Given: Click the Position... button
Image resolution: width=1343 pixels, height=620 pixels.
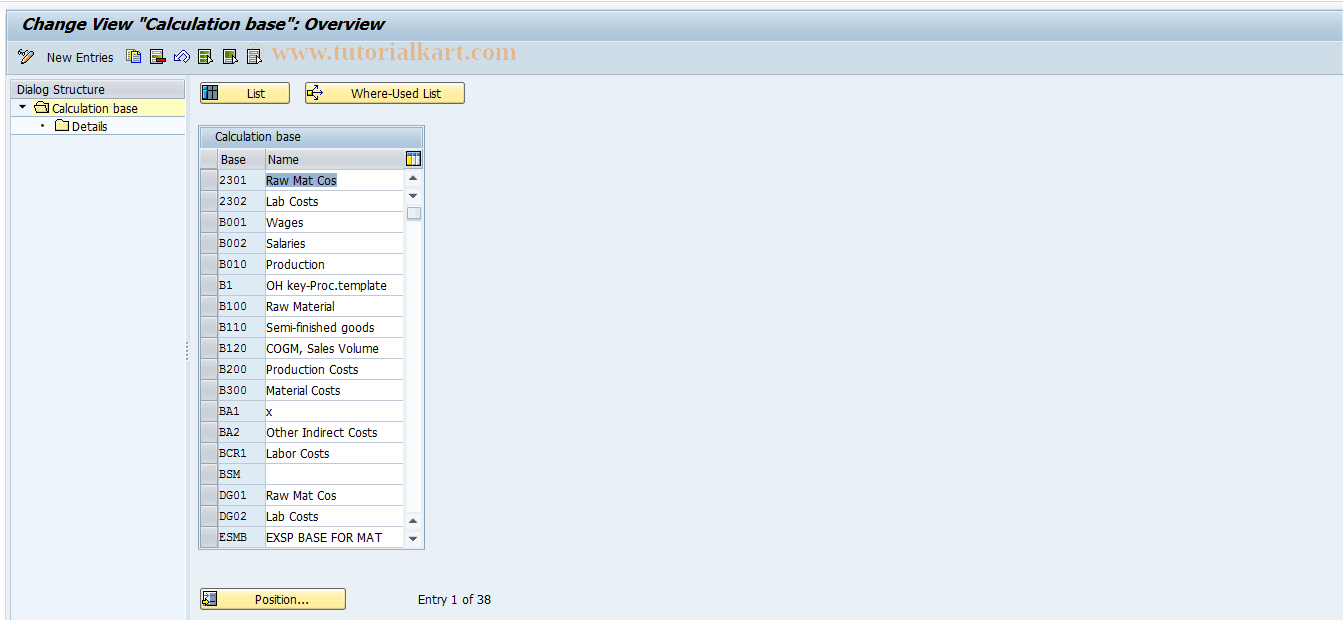Looking at the screenshot, I should coord(273,599).
